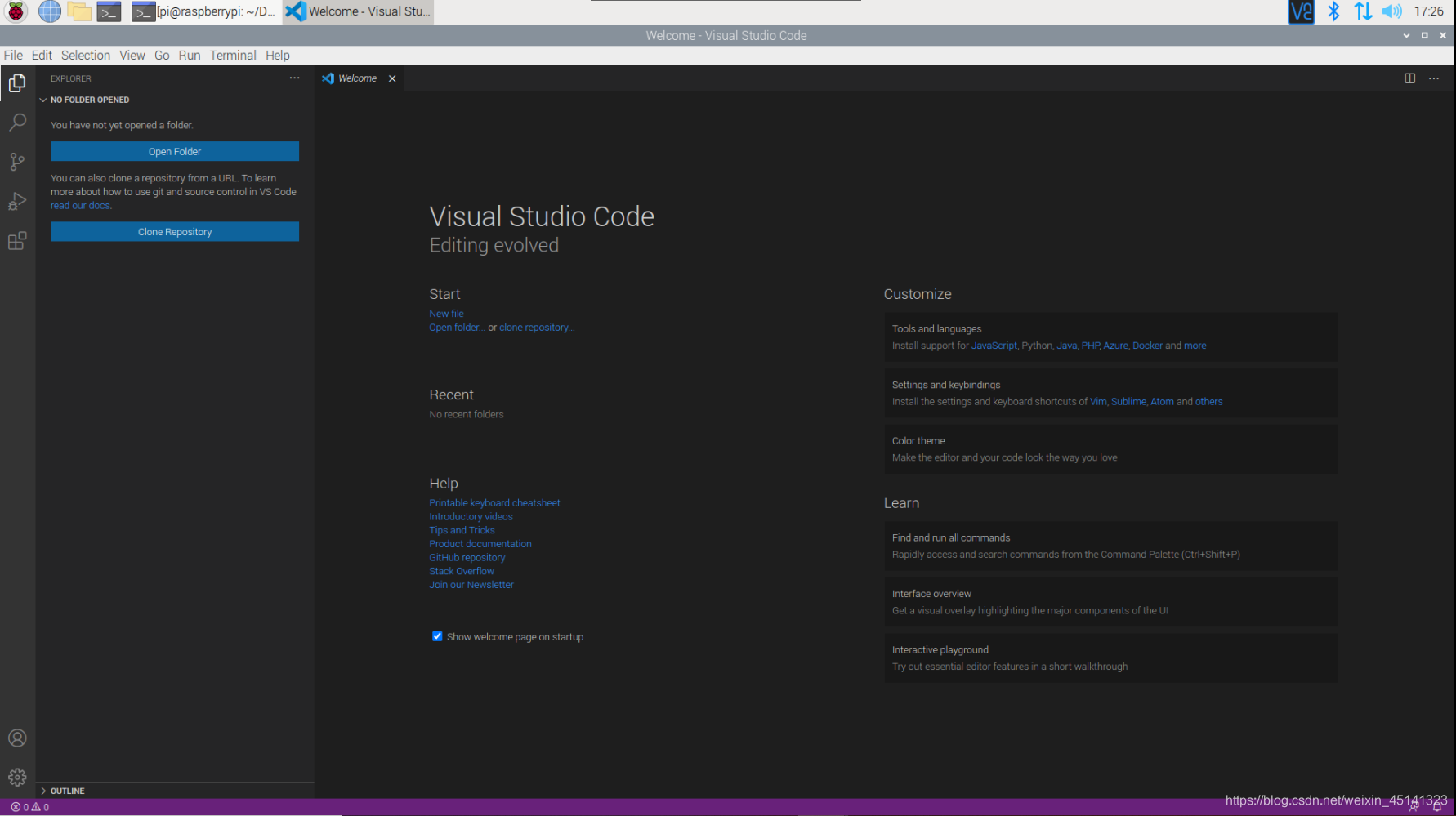This screenshot has height=816, width=1456.
Task: Close the Welcome tab
Action: (x=392, y=78)
